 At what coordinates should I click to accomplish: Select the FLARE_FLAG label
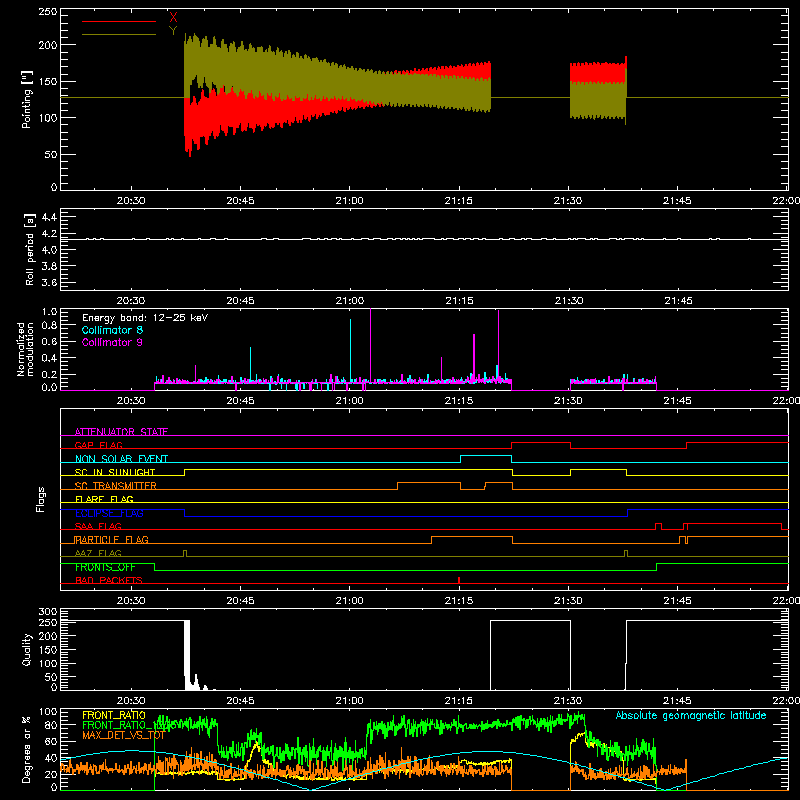[x=104, y=499]
